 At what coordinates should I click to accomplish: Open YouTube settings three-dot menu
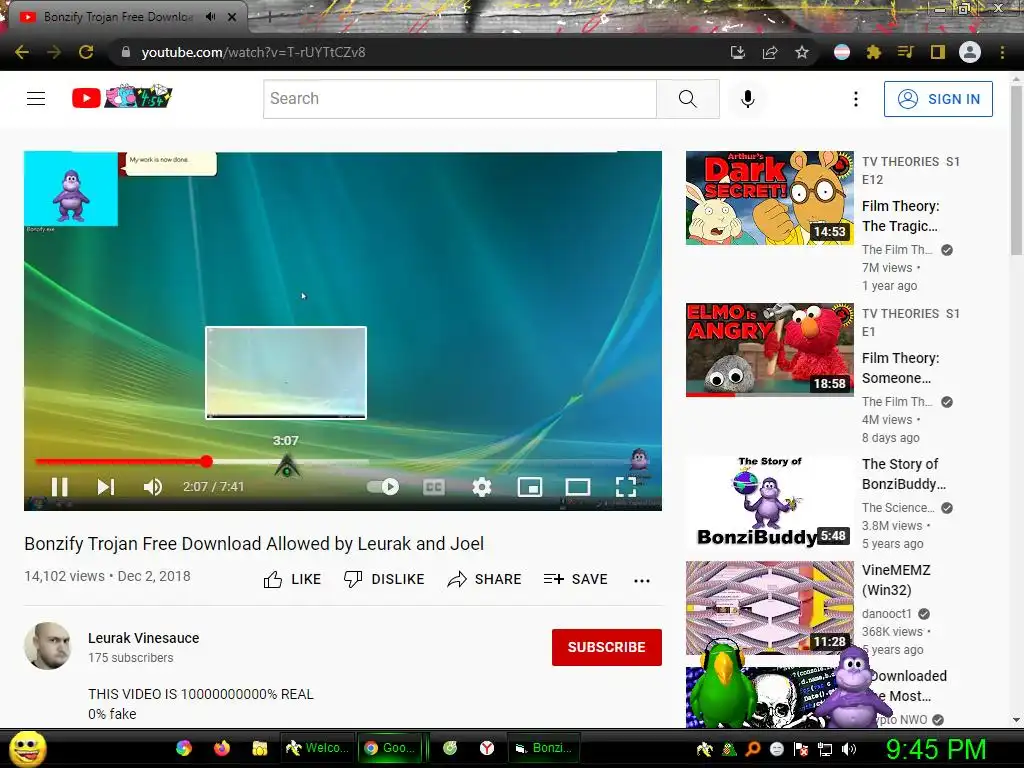[856, 99]
